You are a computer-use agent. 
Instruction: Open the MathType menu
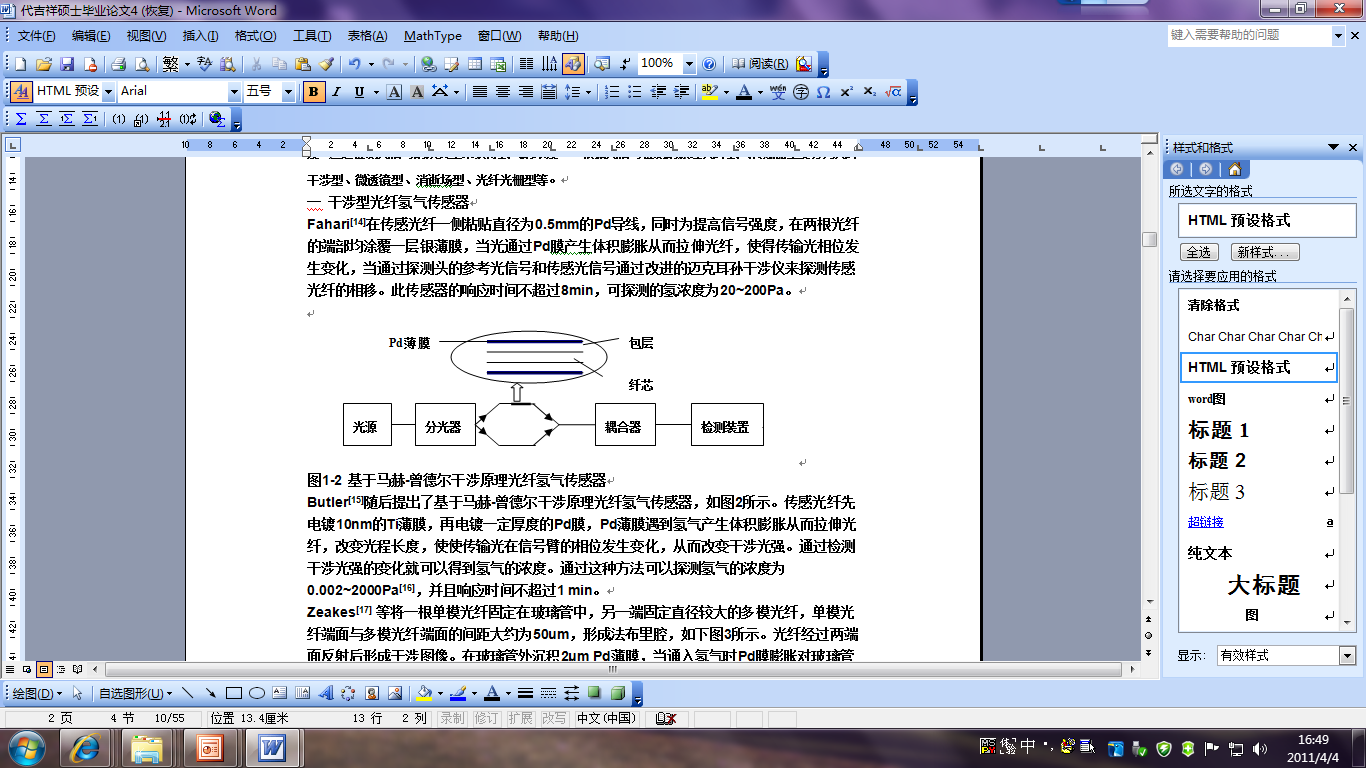[432, 36]
